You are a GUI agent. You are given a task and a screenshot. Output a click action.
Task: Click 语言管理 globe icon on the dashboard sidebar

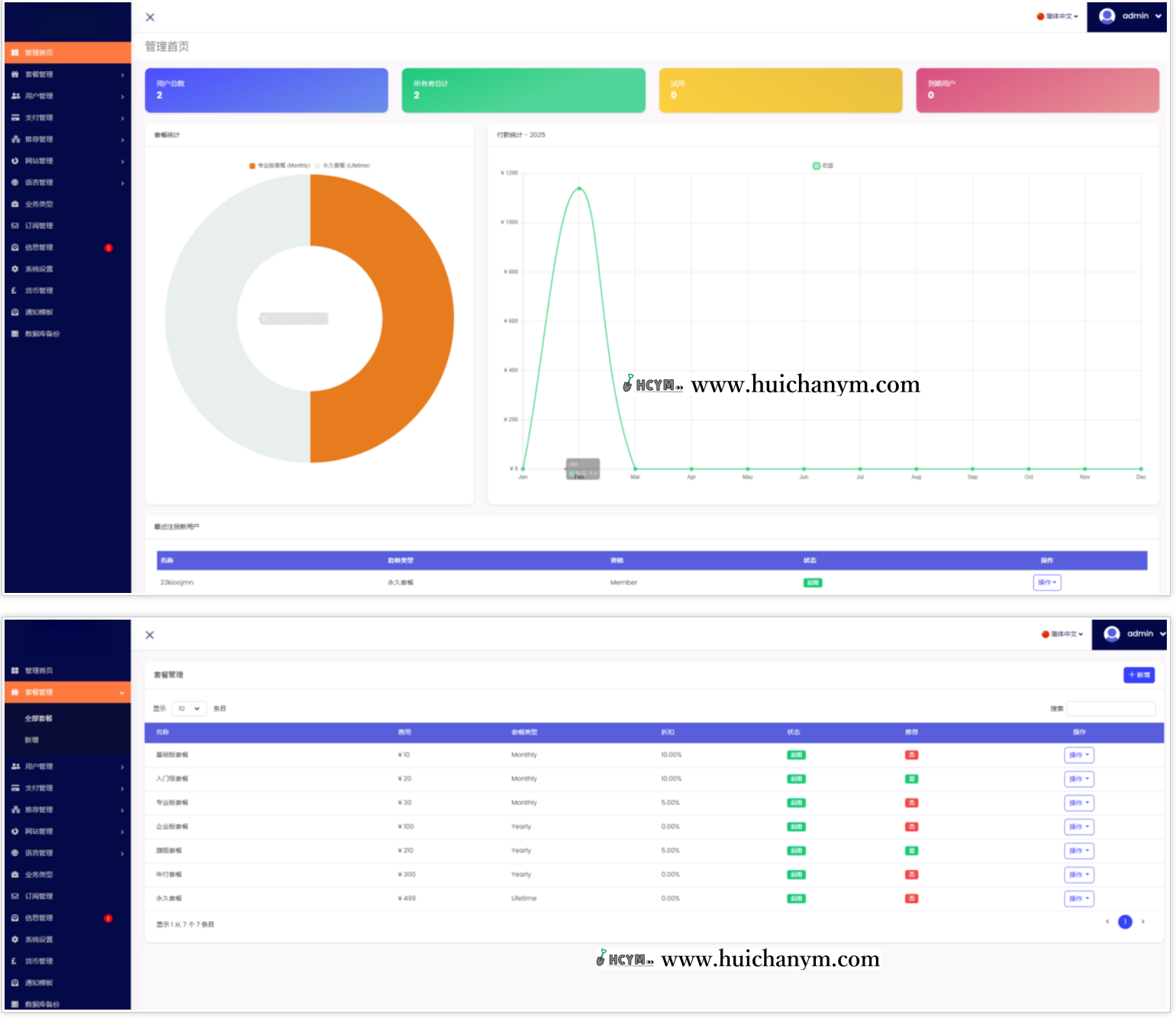click(14, 182)
